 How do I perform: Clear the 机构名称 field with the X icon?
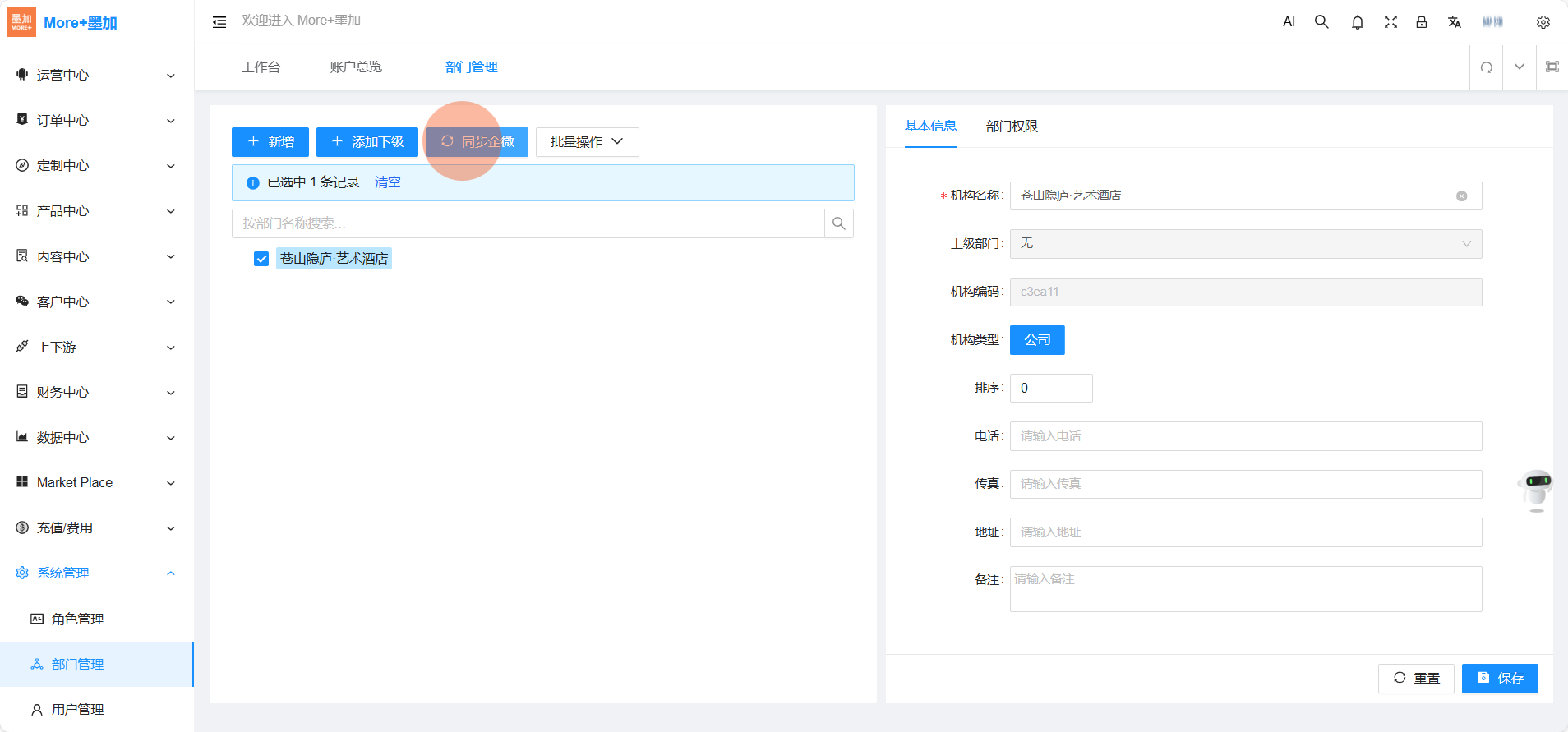(1461, 196)
